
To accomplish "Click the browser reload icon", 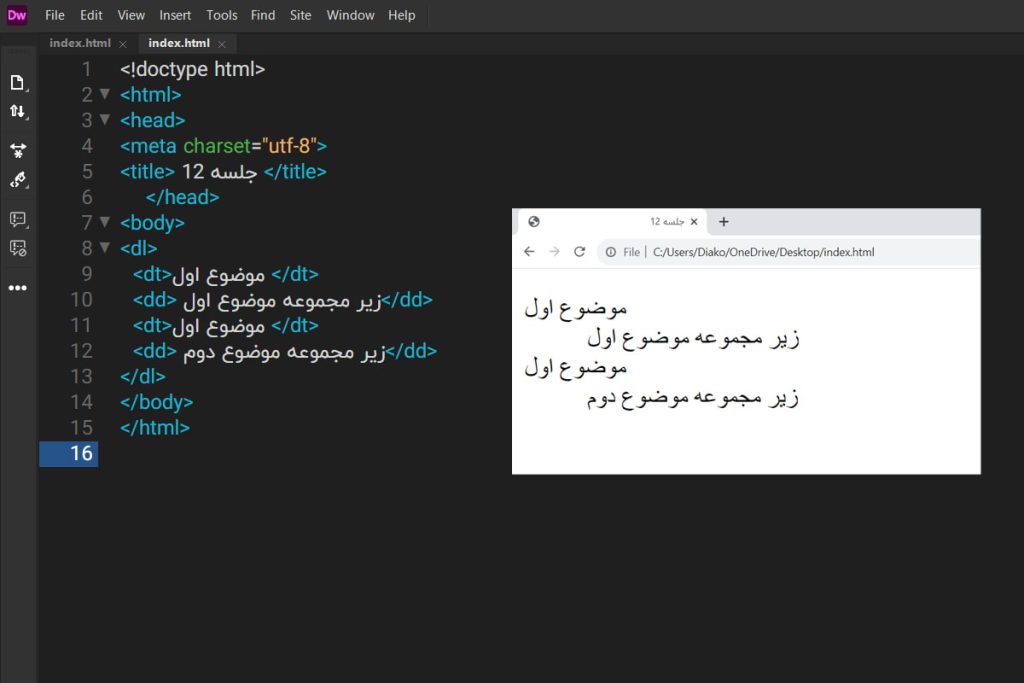I will pos(579,251).
